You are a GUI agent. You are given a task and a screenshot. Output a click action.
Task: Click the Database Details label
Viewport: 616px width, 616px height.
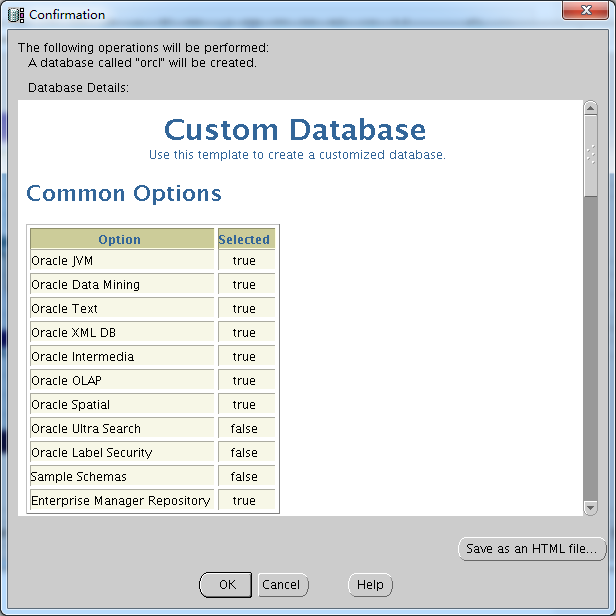pos(78,88)
